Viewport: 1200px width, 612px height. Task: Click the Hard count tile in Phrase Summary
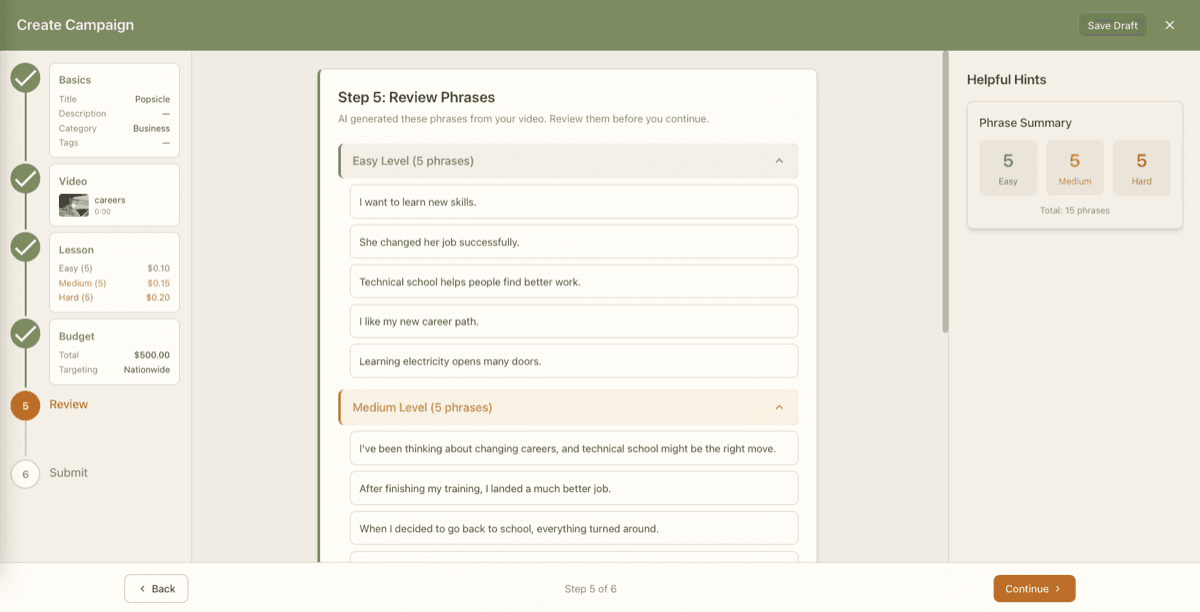coord(1142,168)
